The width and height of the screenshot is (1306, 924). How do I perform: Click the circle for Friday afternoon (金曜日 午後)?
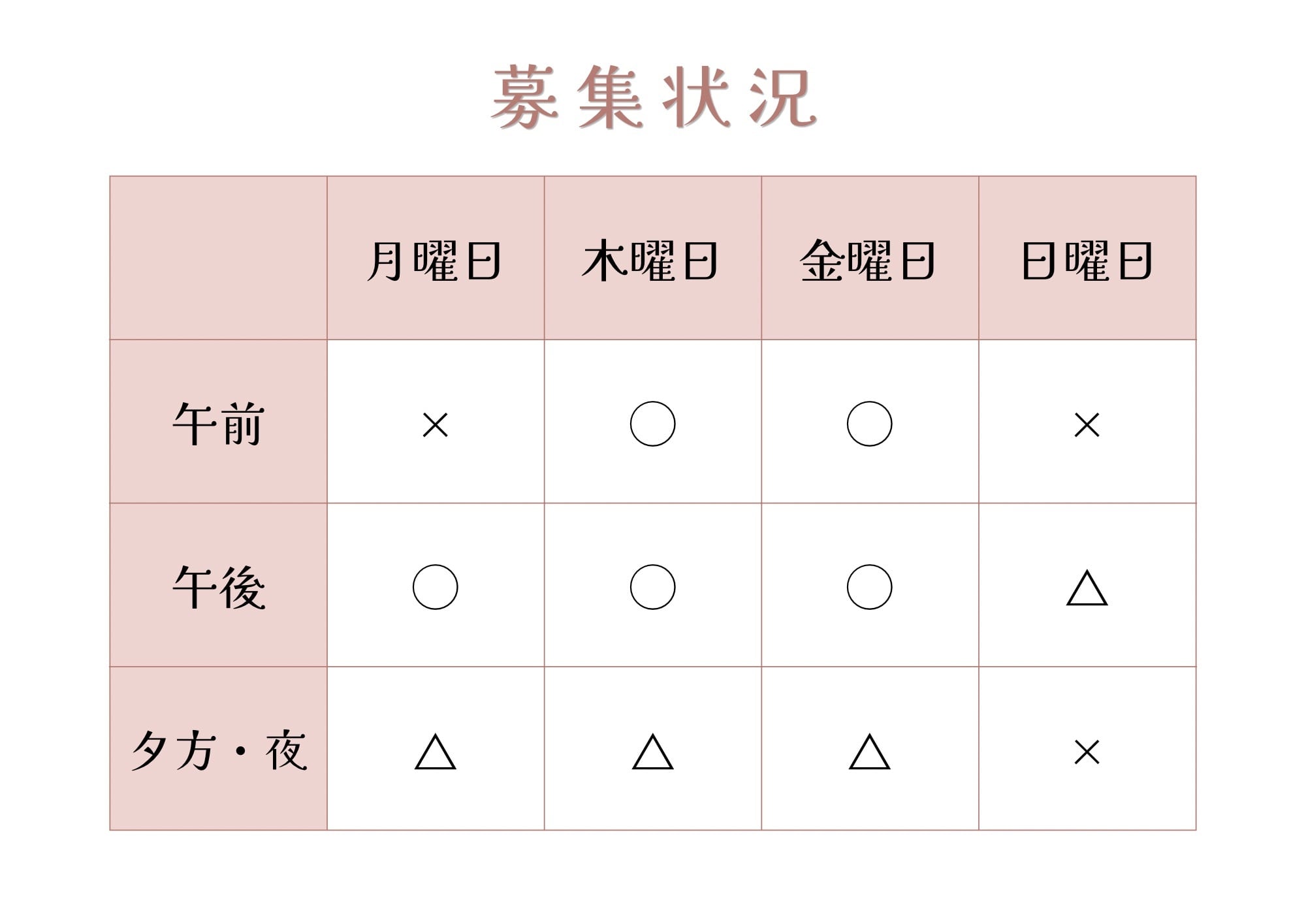tap(869, 587)
